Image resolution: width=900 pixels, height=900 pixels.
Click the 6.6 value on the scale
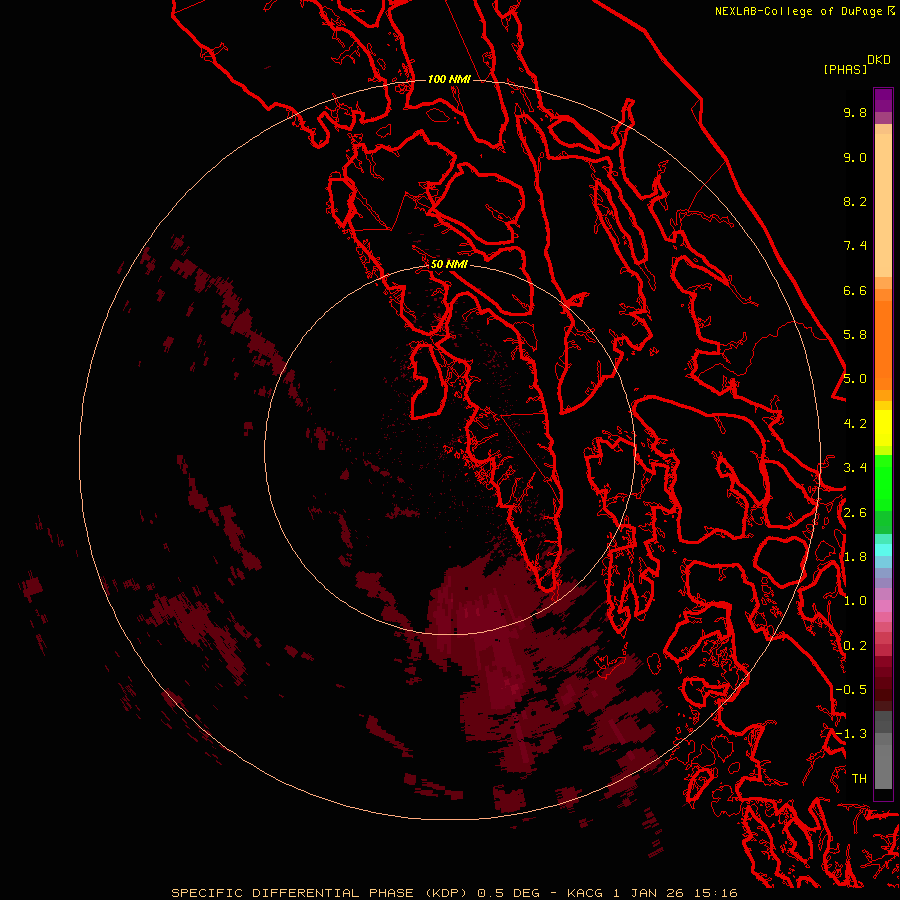855,290
